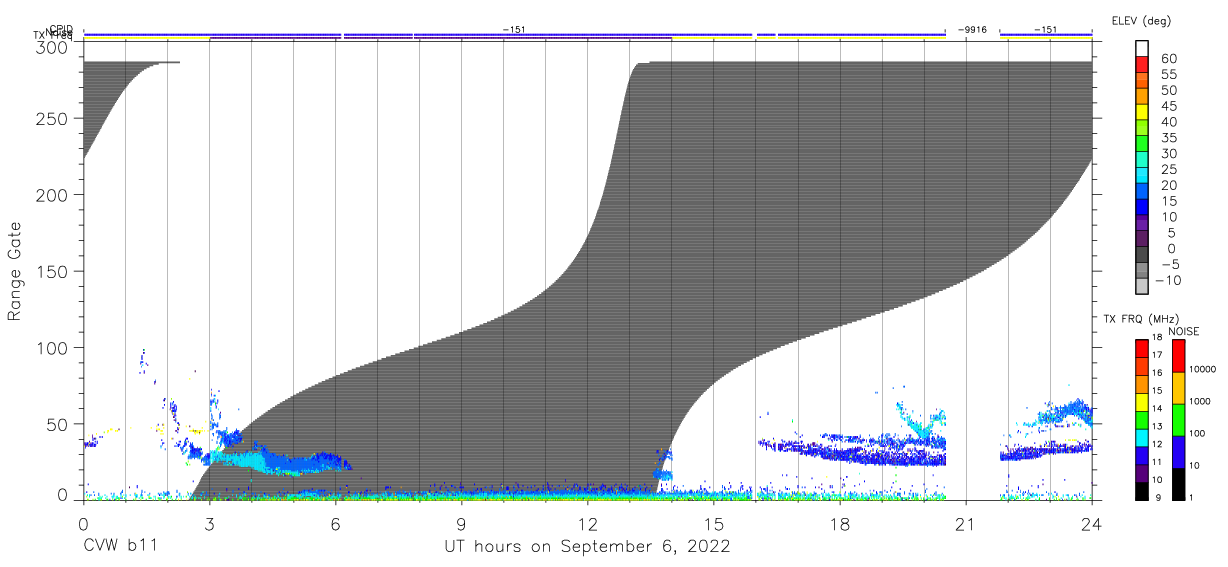Click the 'NOISE' legend title
Screen dimensions: 1228x567
coord(1183,330)
